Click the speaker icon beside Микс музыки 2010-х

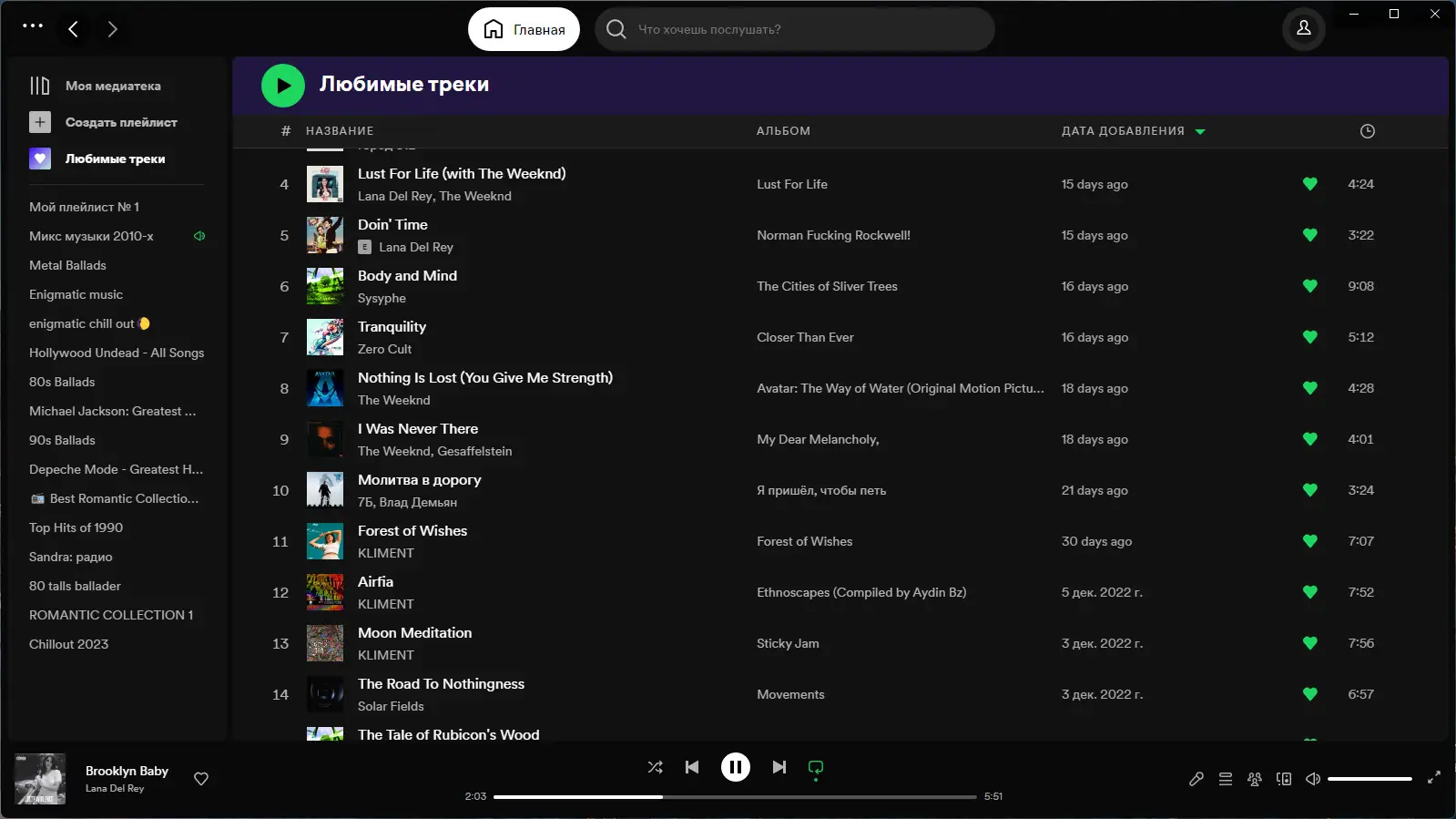tap(199, 236)
